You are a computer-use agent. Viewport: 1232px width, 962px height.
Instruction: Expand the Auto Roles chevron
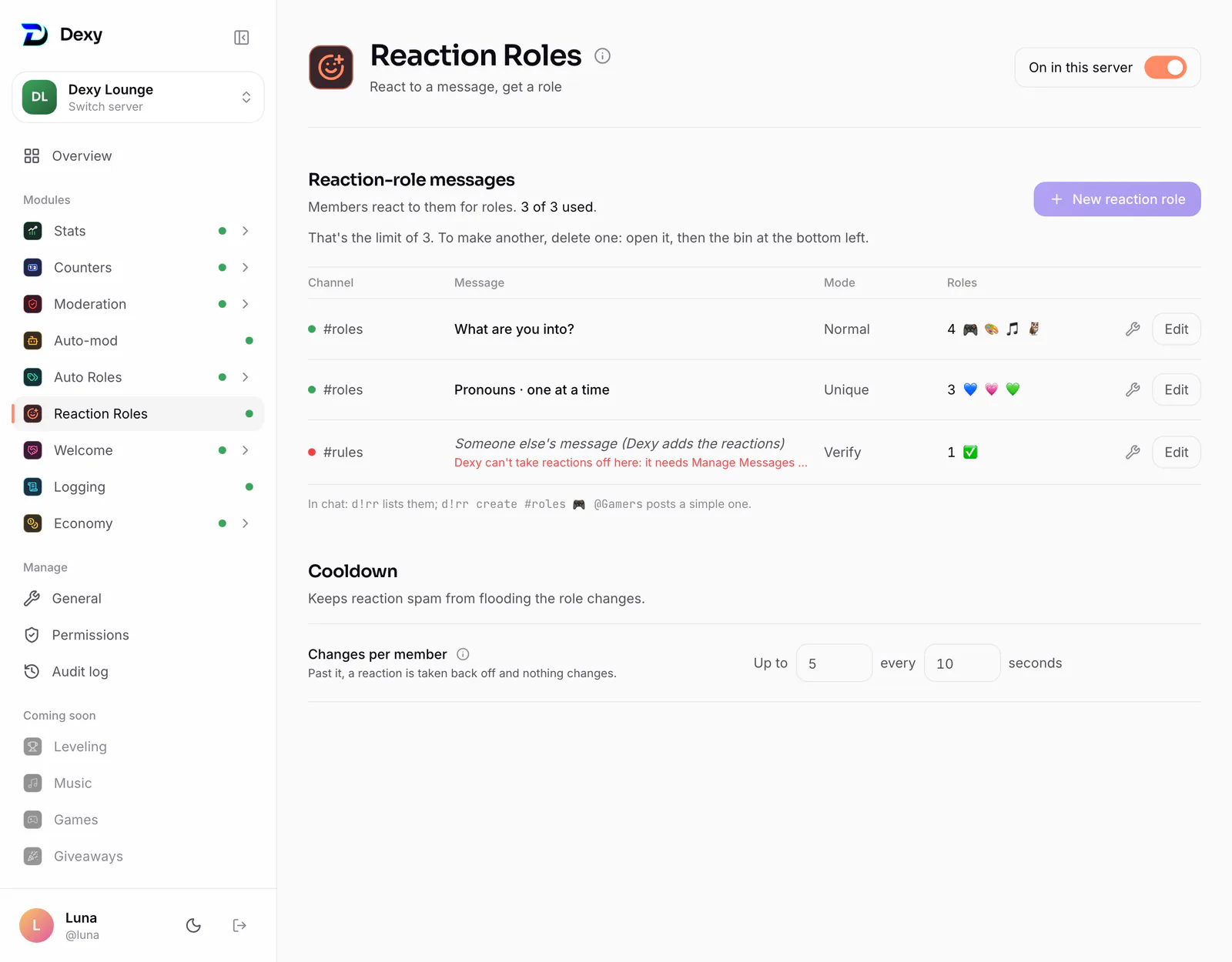(x=246, y=377)
